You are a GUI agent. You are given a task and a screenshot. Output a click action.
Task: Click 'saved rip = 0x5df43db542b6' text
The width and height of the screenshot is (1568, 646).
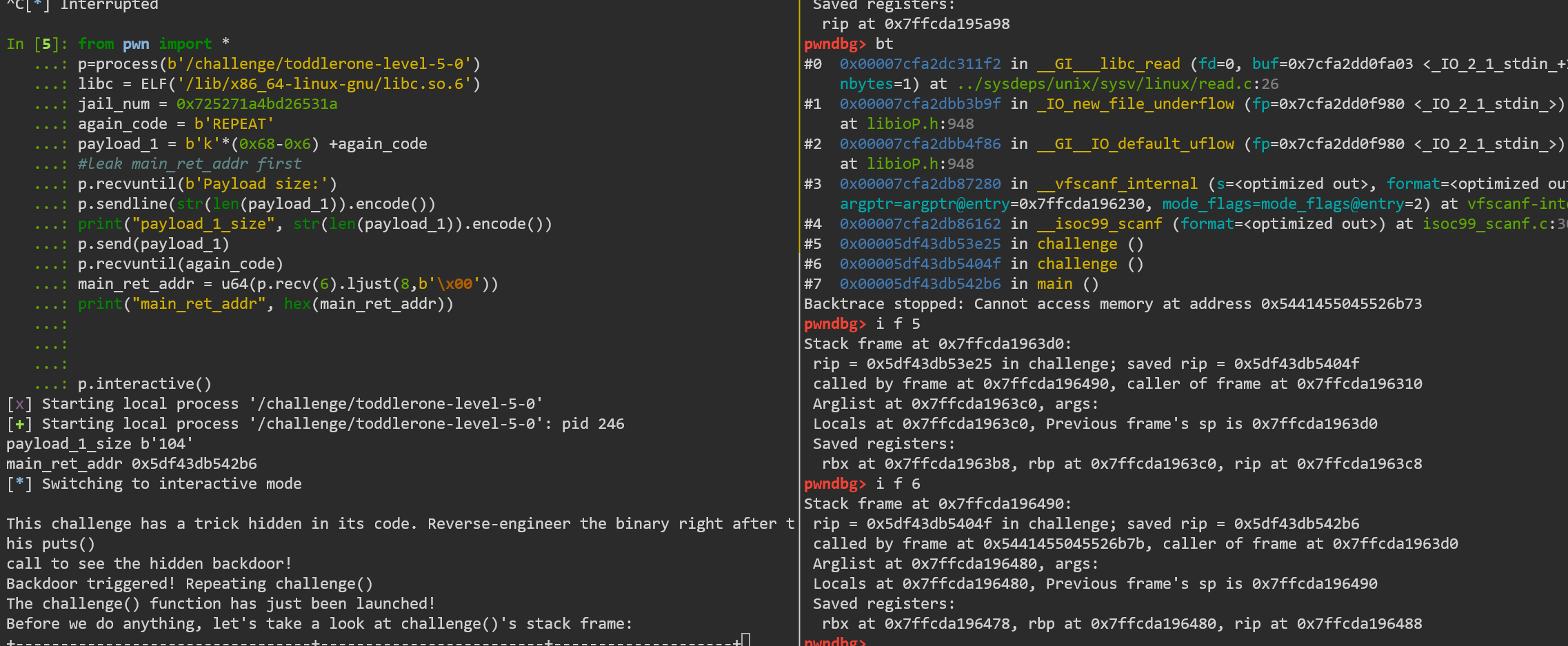tap(1243, 524)
